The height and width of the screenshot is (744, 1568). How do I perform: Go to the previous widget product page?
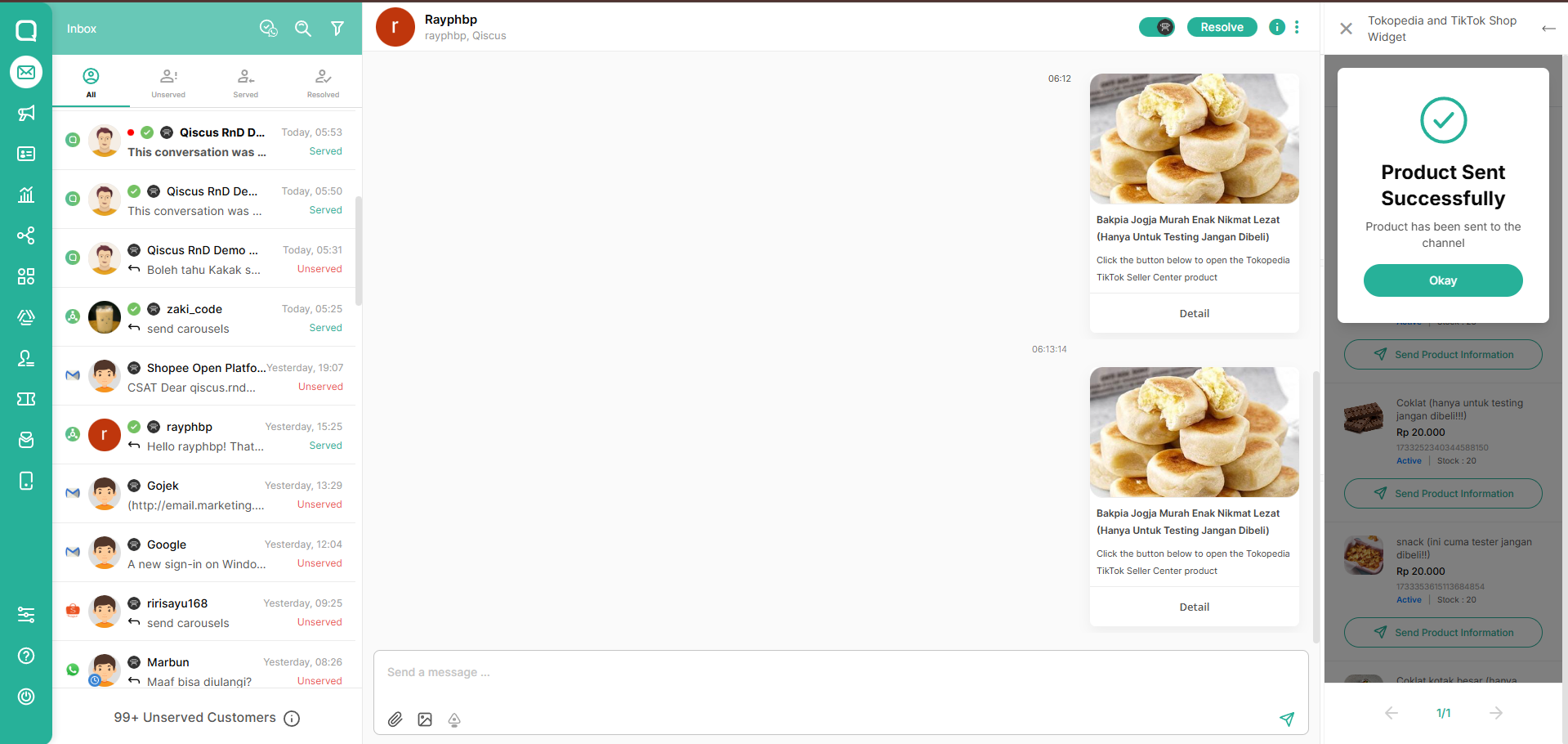[1392, 713]
